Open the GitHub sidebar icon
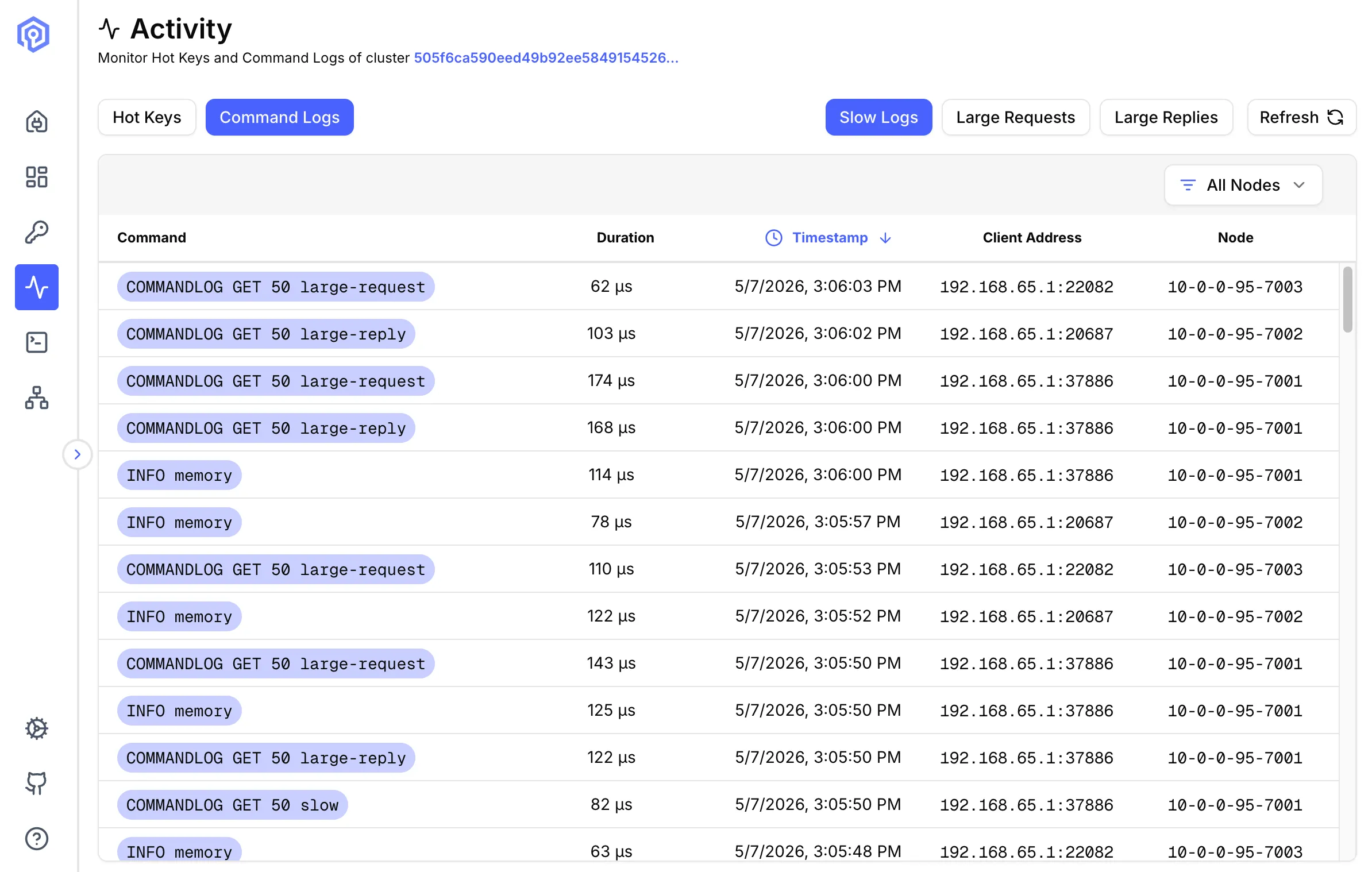This screenshot has width=1372, height=872. (37, 784)
